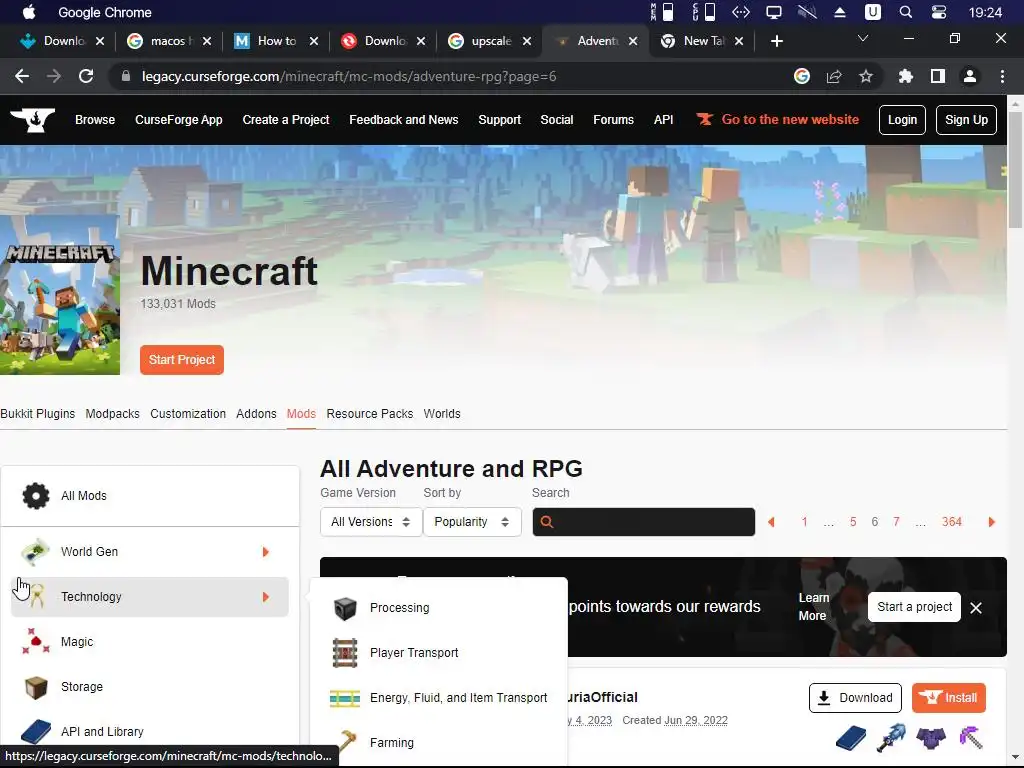This screenshot has height=768, width=1024.
Task: Jump to last page 364
Action: tap(952, 522)
